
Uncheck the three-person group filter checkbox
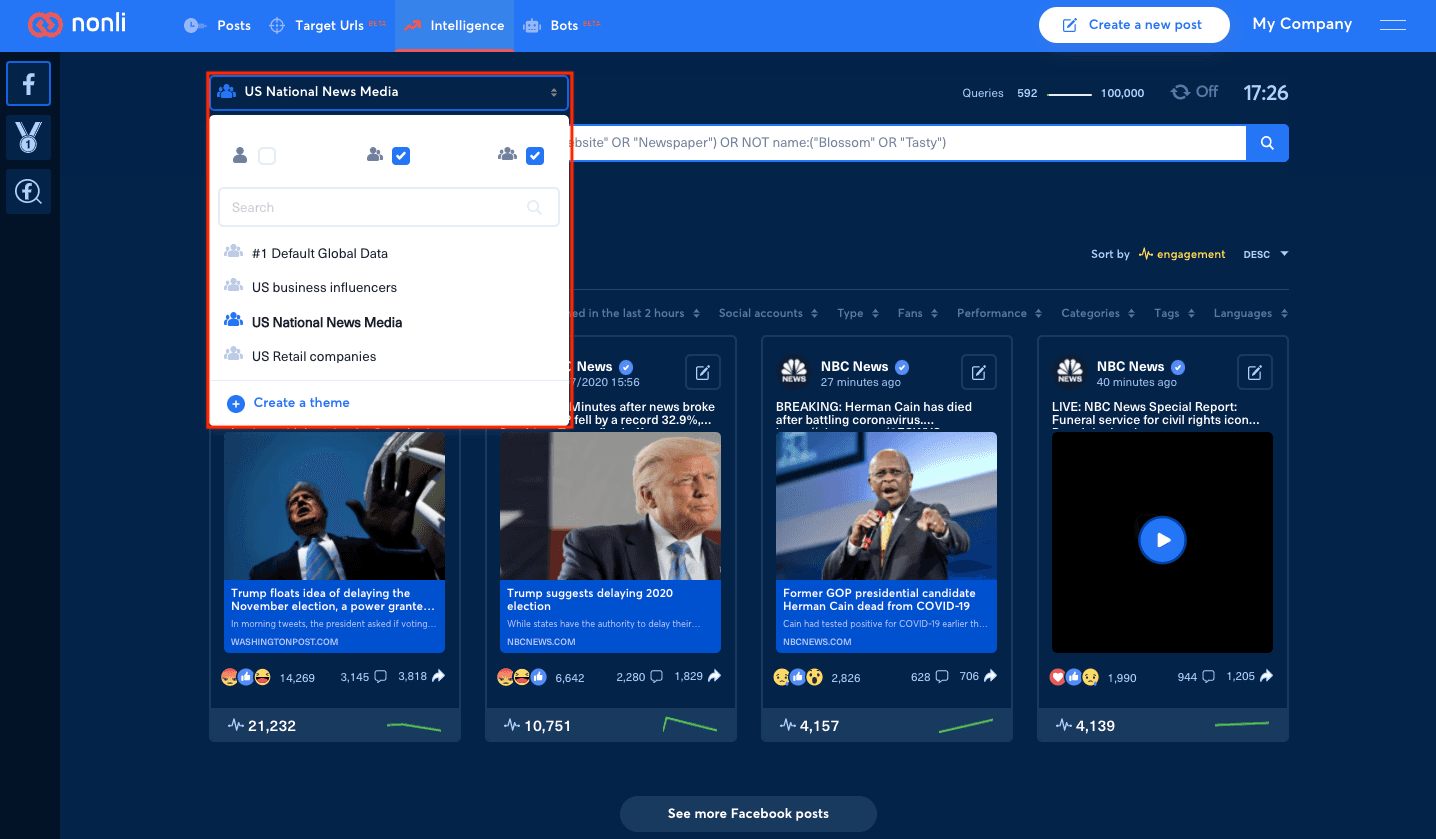click(x=535, y=156)
